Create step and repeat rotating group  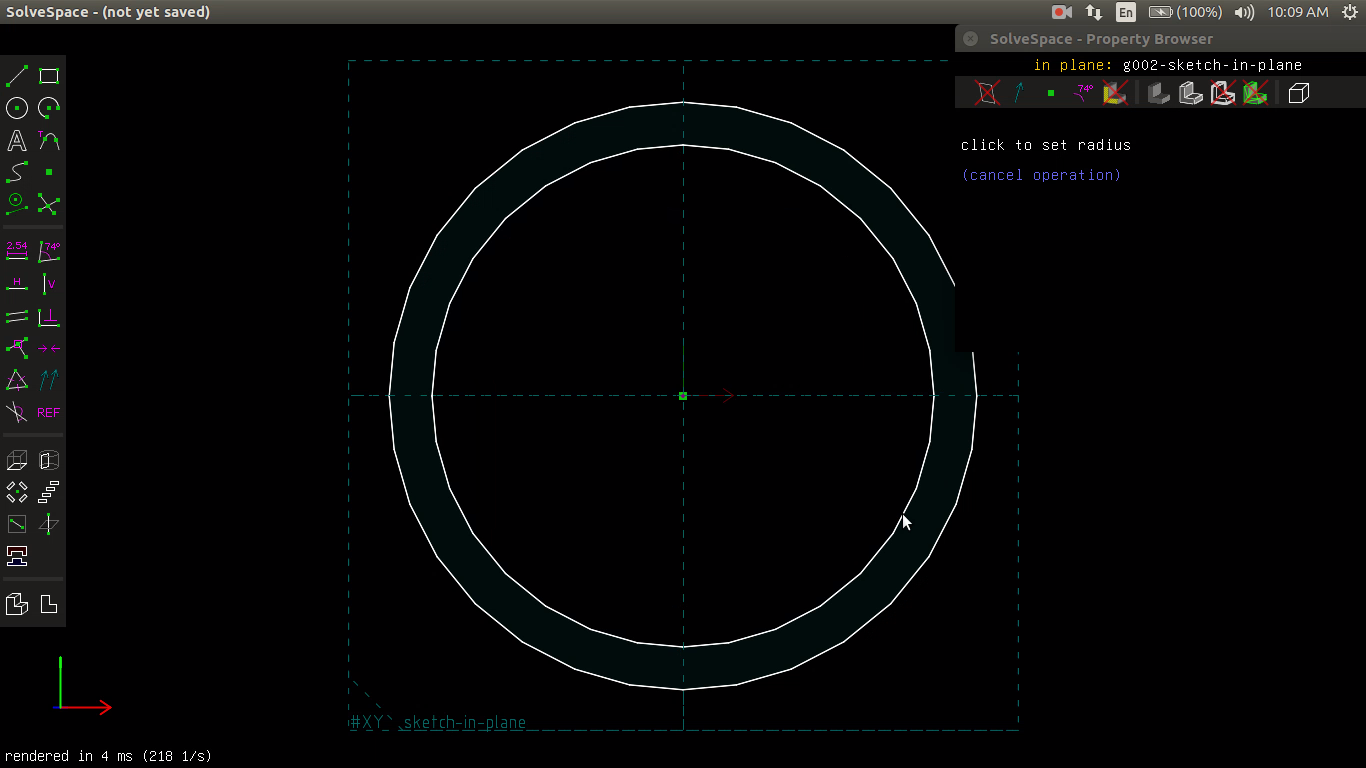point(17,492)
